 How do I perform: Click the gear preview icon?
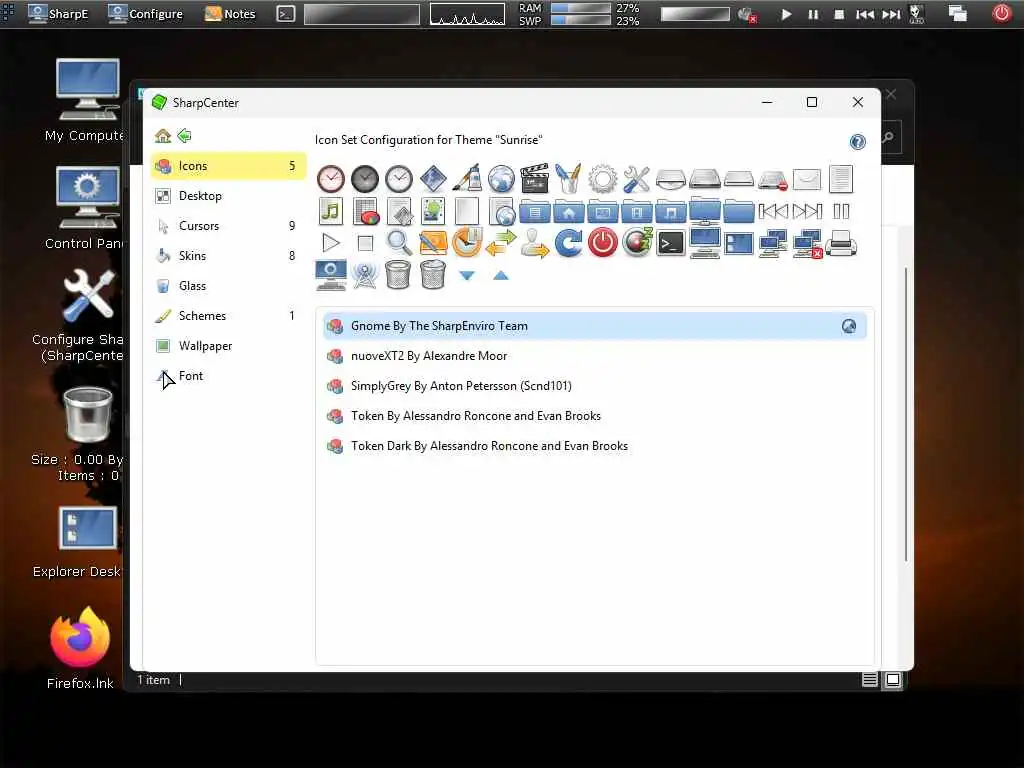[602, 179]
